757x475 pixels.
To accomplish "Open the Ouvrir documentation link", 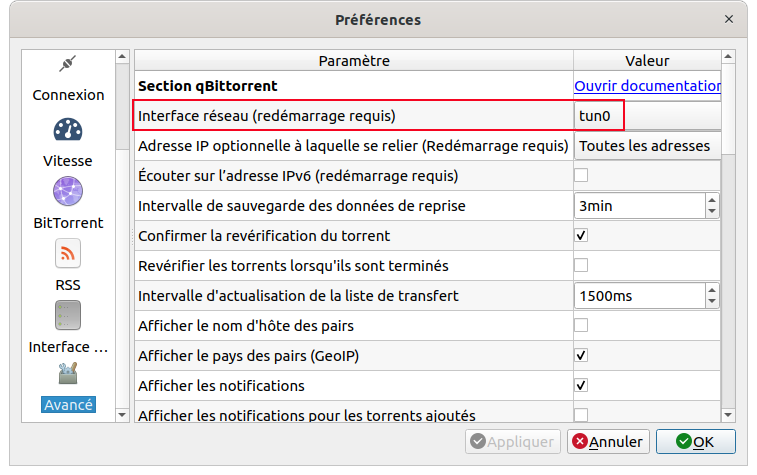I will 647,86.
